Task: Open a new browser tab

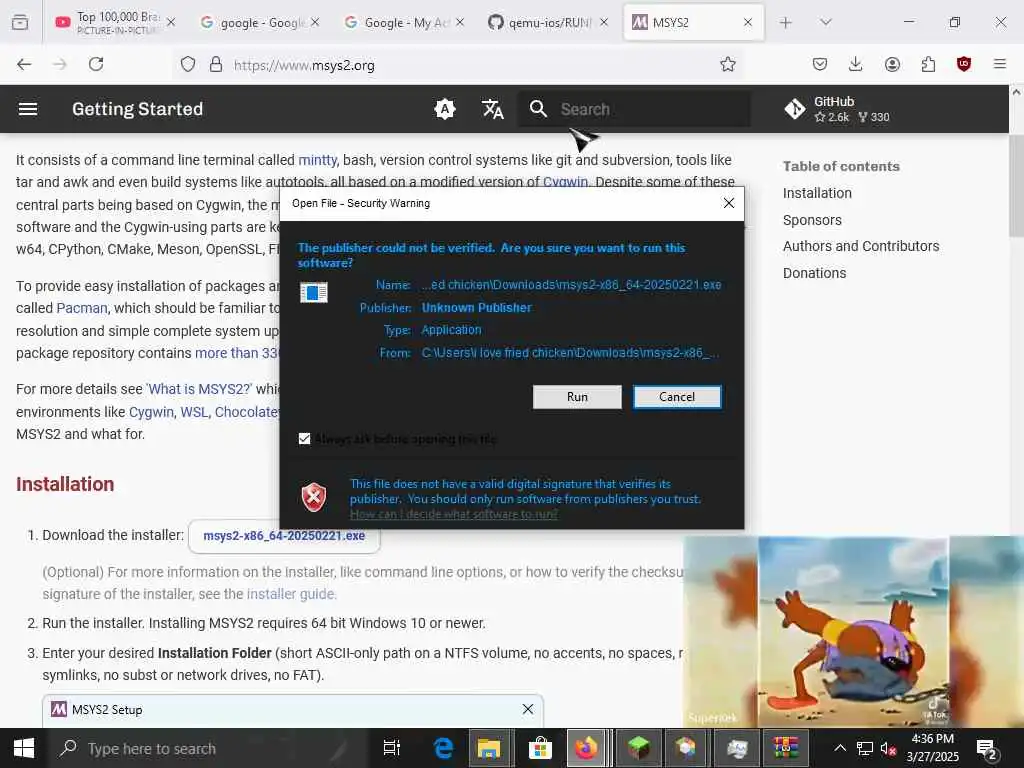Action: [786, 23]
